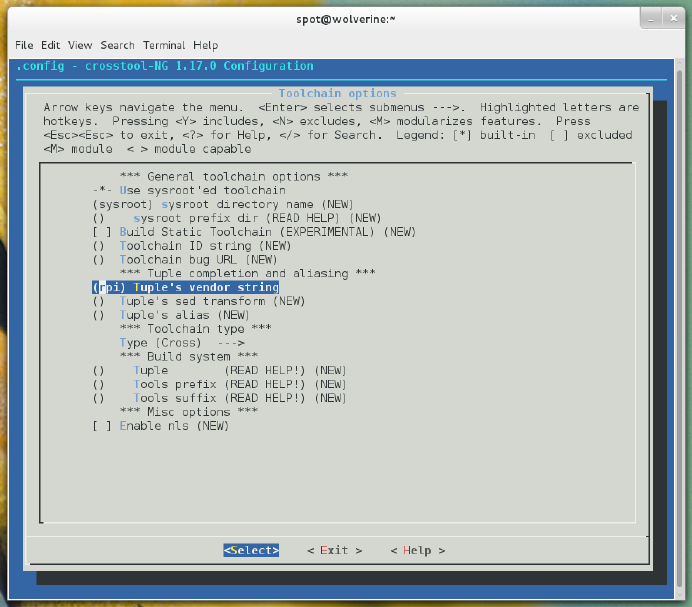
Task: Open the Edit menu
Action: [x=50, y=45]
